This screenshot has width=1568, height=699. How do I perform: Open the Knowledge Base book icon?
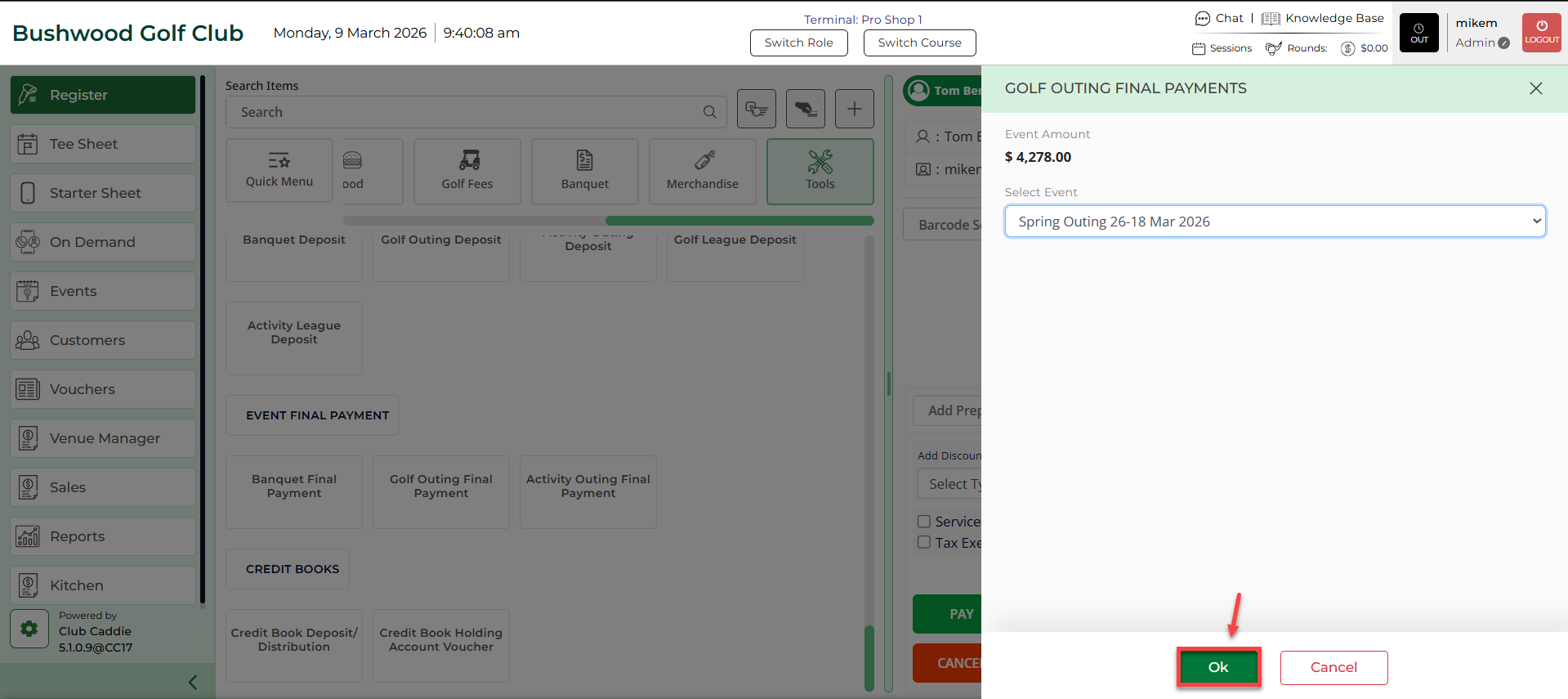[1270, 19]
